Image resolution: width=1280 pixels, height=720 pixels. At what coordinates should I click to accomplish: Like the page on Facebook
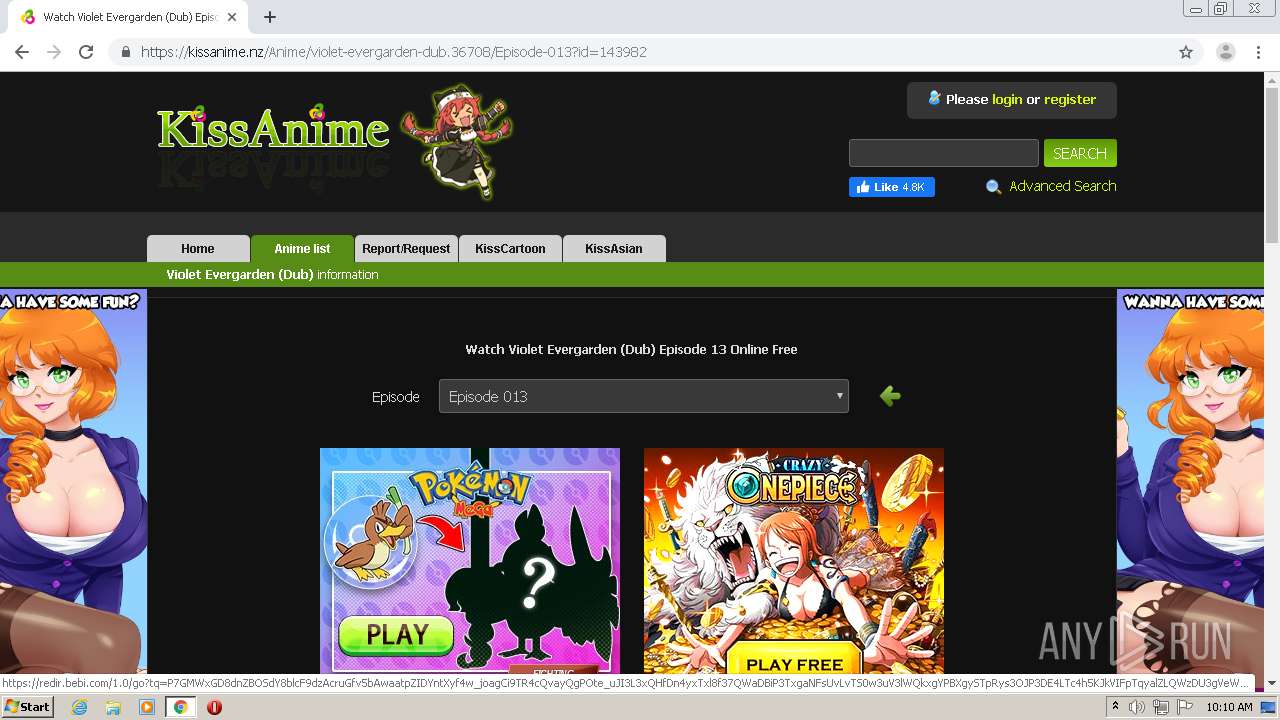click(x=891, y=187)
